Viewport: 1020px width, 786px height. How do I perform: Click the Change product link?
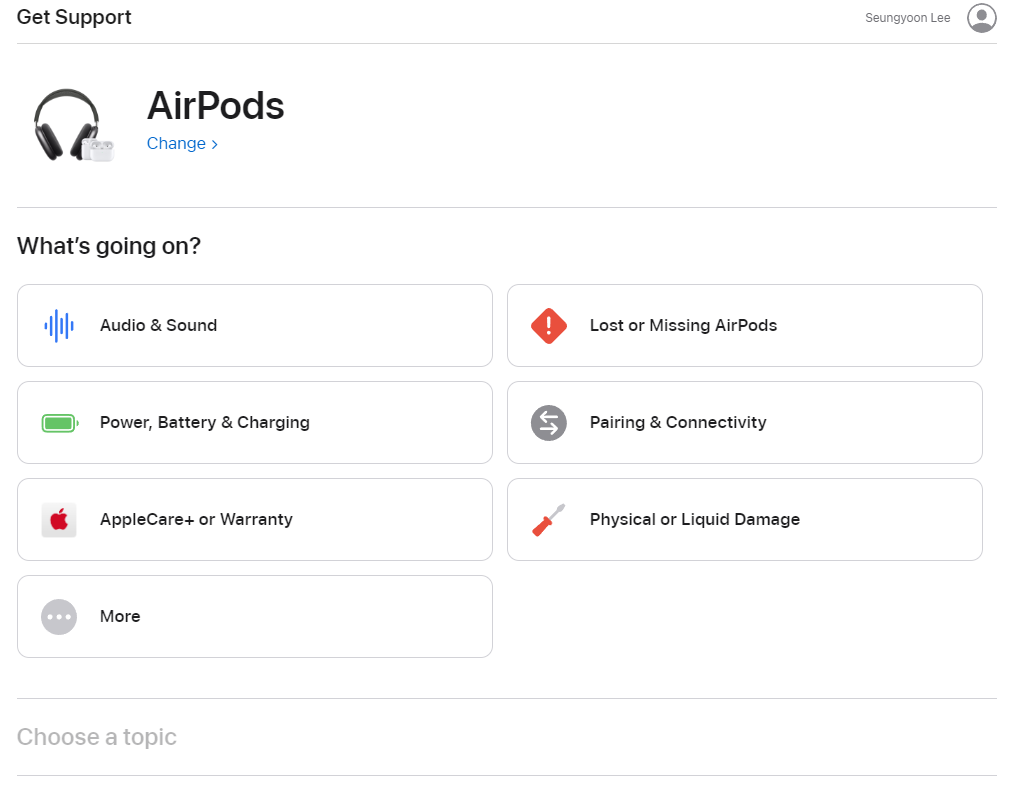tap(182, 143)
